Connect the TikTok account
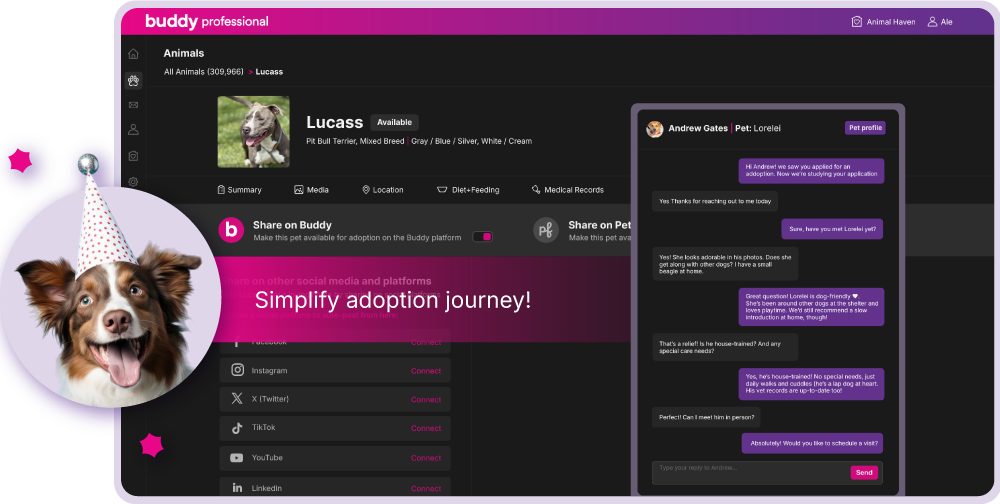 pos(426,428)
